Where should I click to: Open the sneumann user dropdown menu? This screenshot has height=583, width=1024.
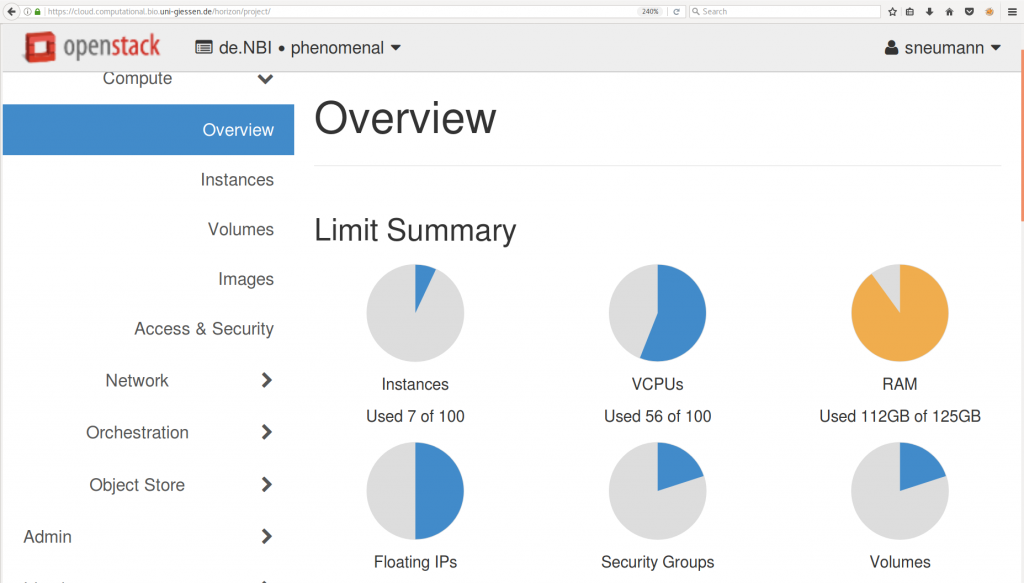coord(943,48)
